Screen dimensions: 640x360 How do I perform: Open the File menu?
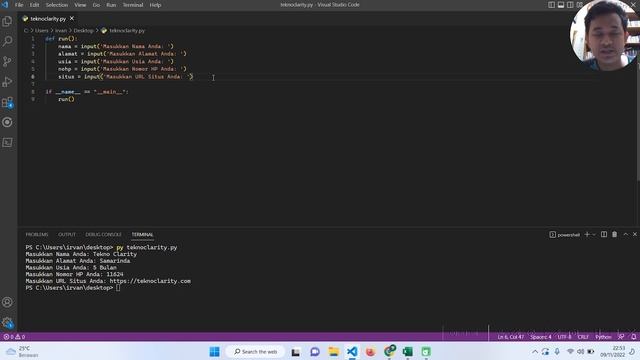click(x=19, y=5)
